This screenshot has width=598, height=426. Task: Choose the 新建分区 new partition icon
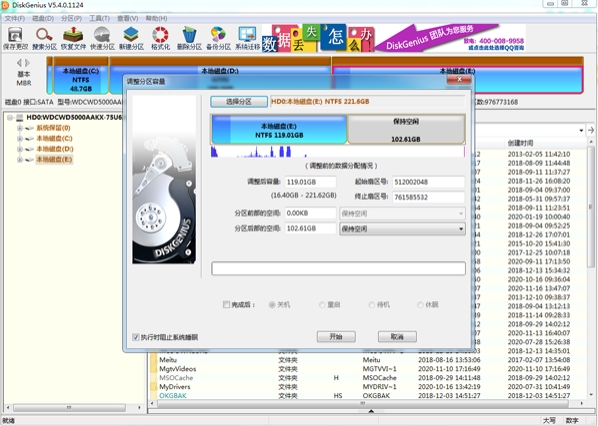point(131,38)
